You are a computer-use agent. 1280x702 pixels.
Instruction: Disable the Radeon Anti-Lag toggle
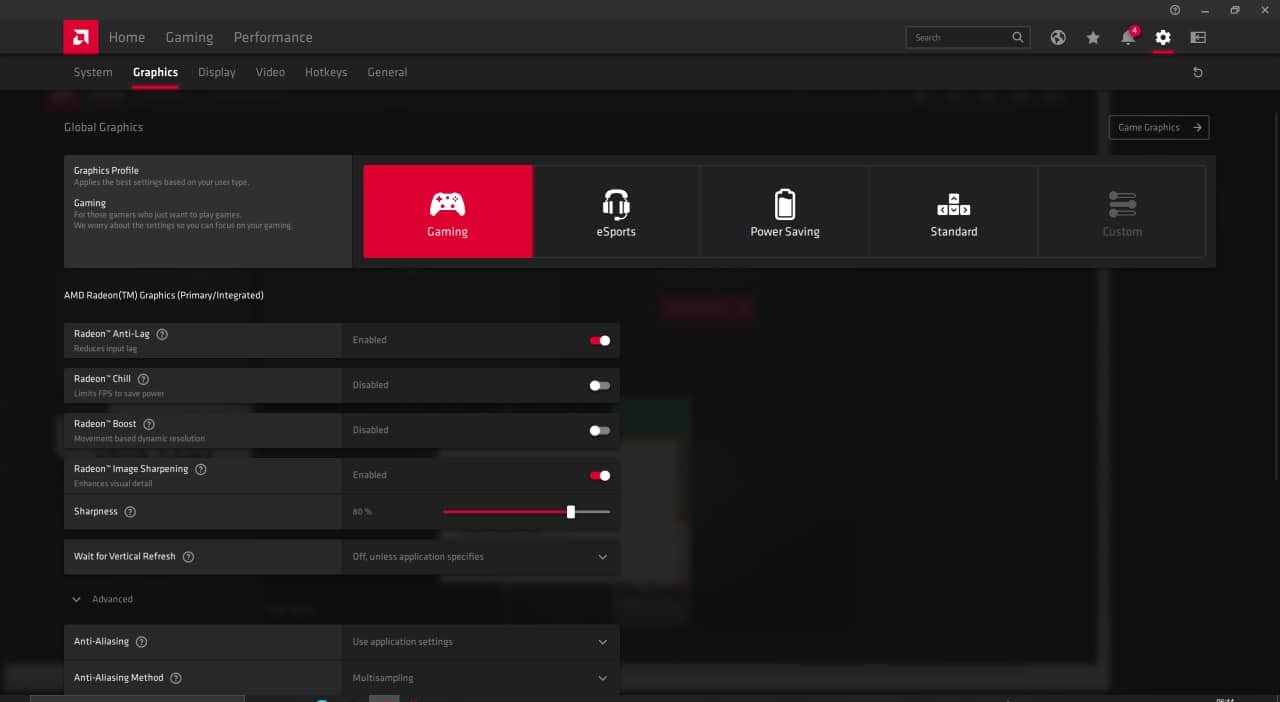600,340
